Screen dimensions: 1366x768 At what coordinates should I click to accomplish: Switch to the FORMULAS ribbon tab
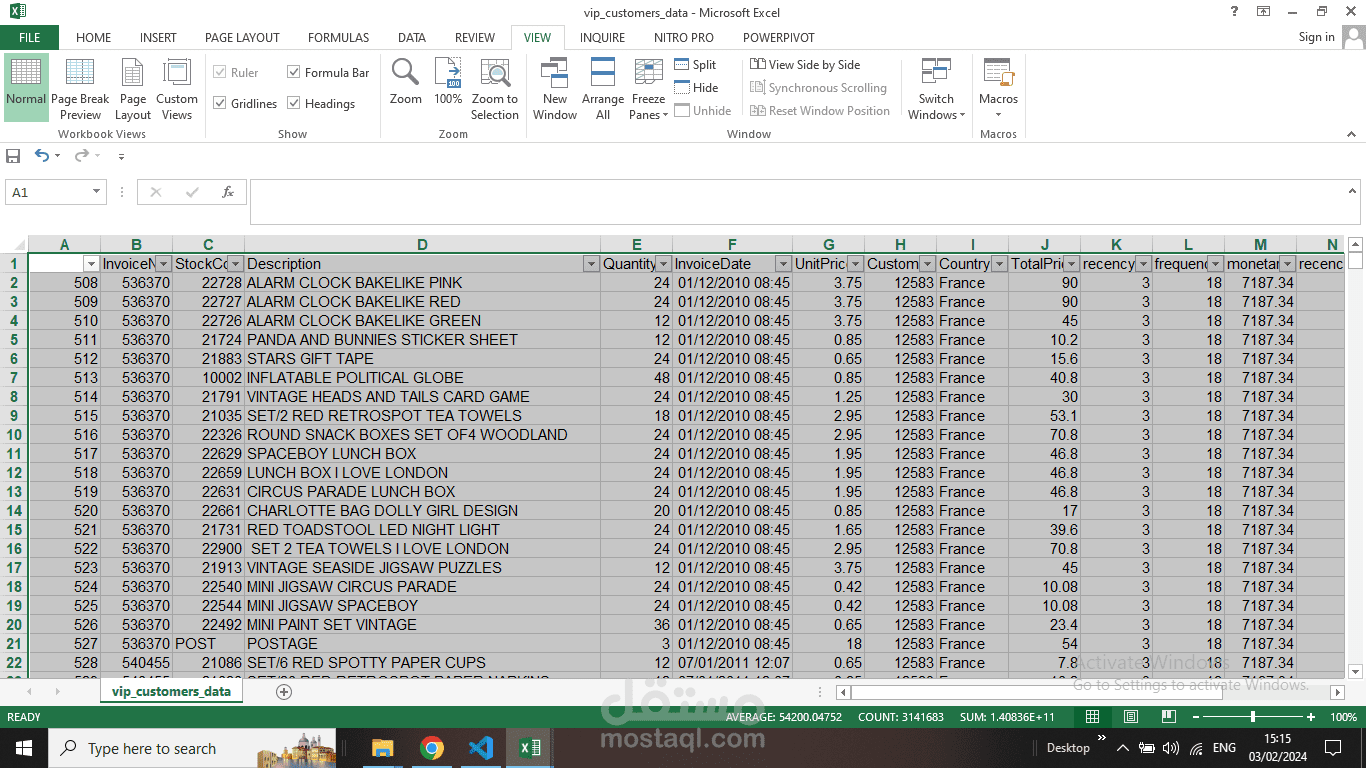(x=338, y=38)
